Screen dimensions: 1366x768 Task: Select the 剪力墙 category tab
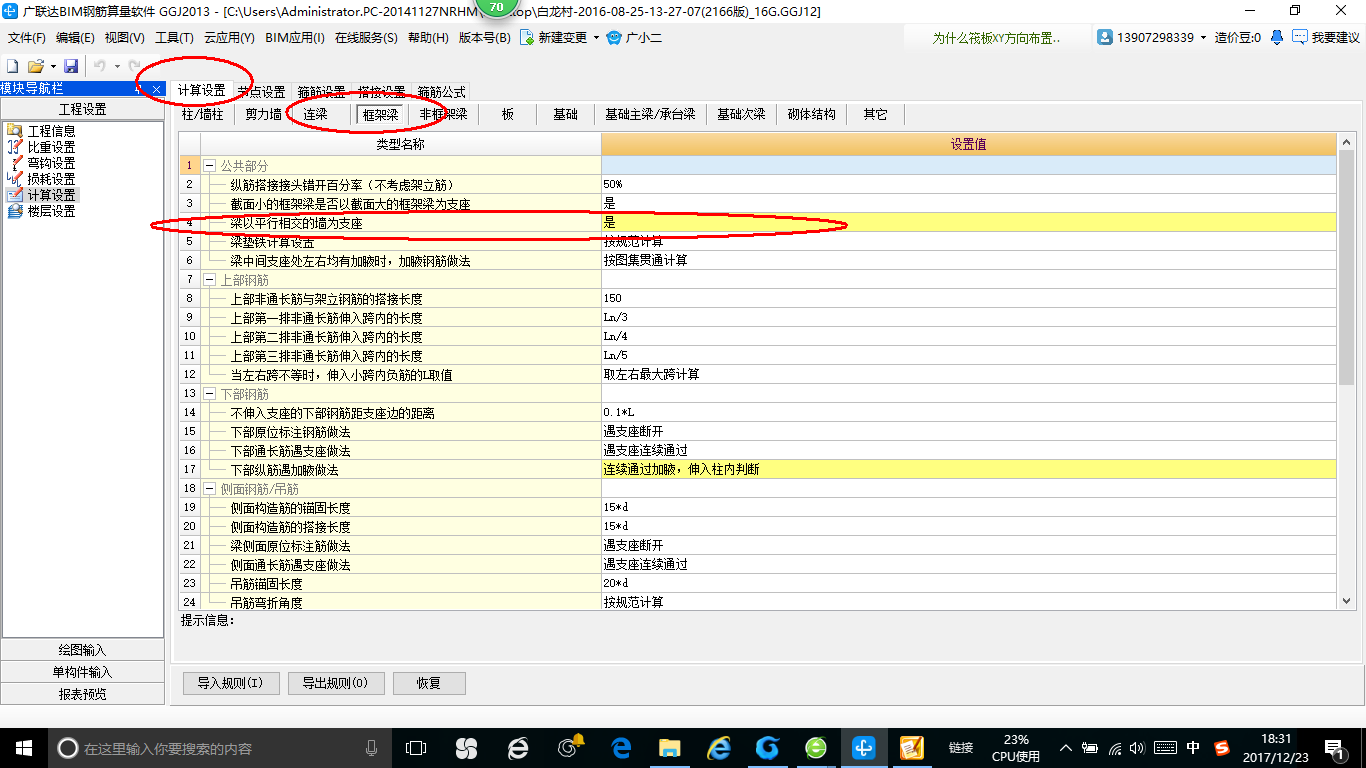click(x=264, y=114)
